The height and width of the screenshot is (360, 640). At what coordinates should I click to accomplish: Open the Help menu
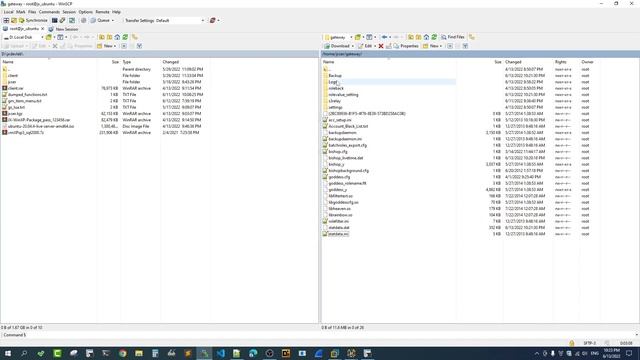click(x=116, y=12)
